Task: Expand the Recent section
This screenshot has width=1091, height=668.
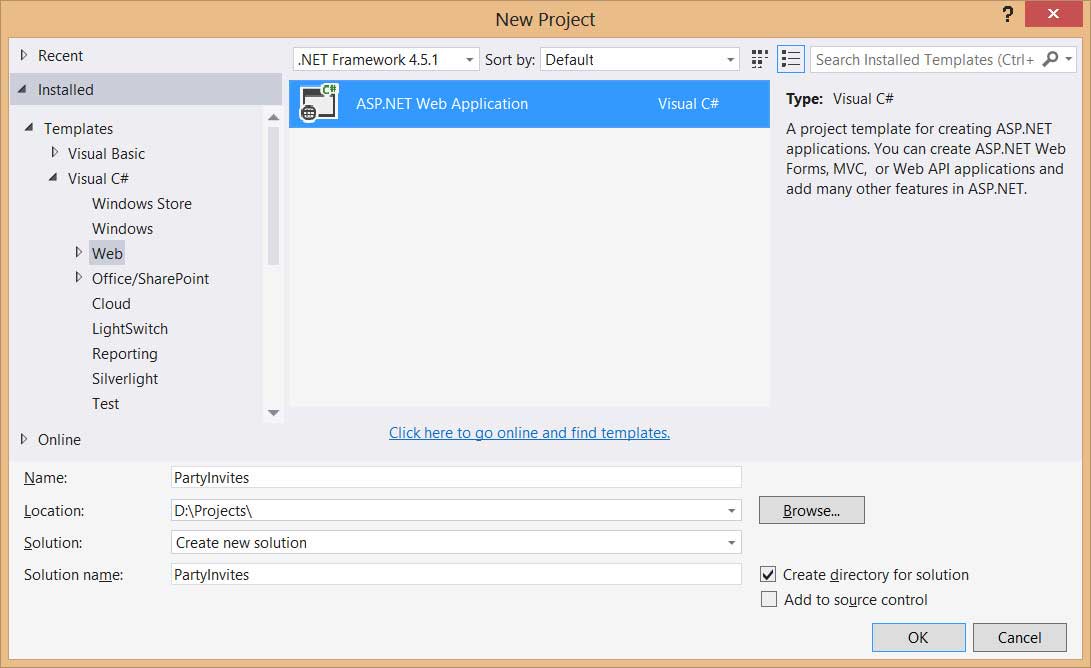Action: 24,55
